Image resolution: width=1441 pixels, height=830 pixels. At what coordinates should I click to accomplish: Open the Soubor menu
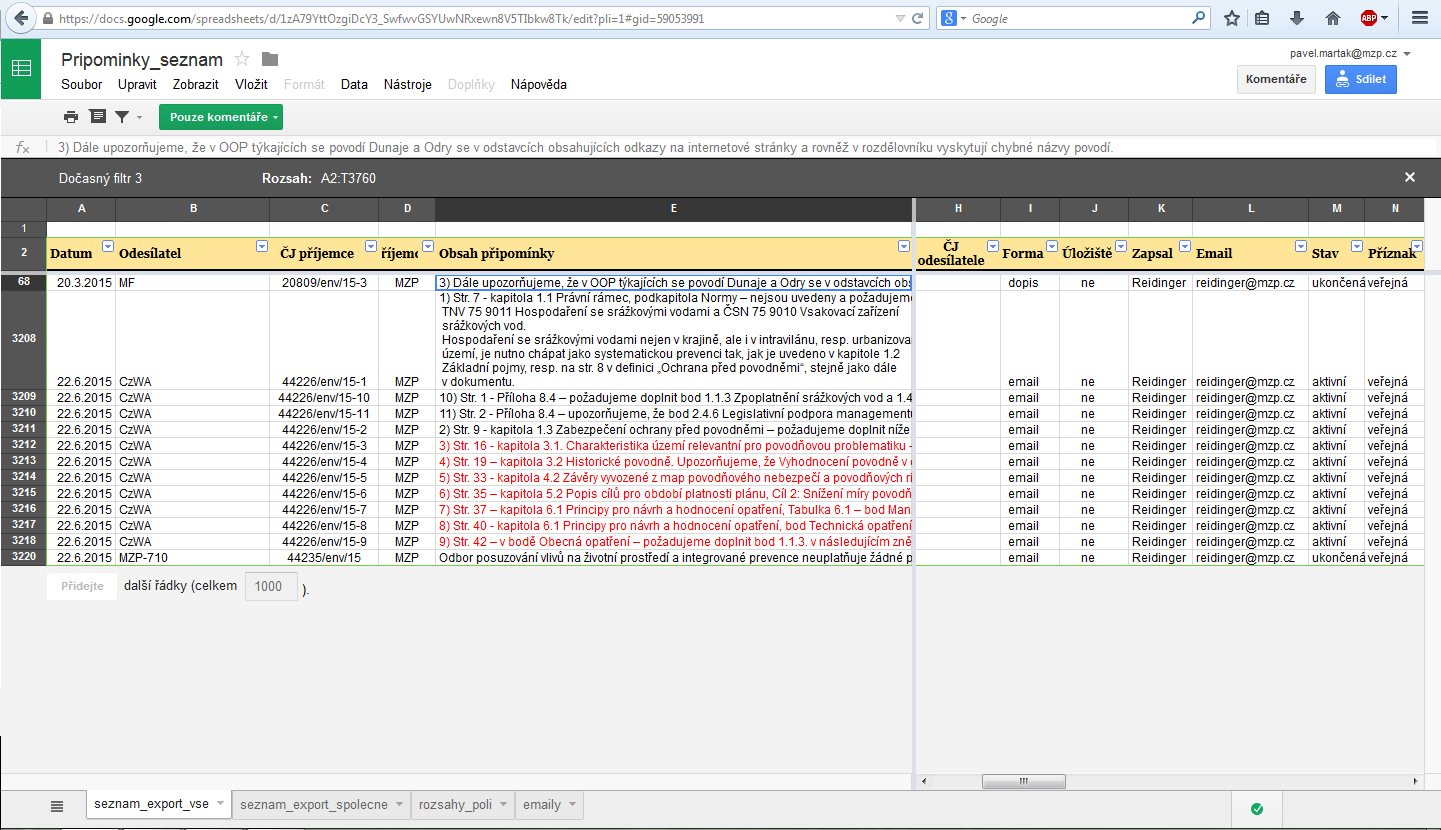pyautogui.click(x=82, y=85)
